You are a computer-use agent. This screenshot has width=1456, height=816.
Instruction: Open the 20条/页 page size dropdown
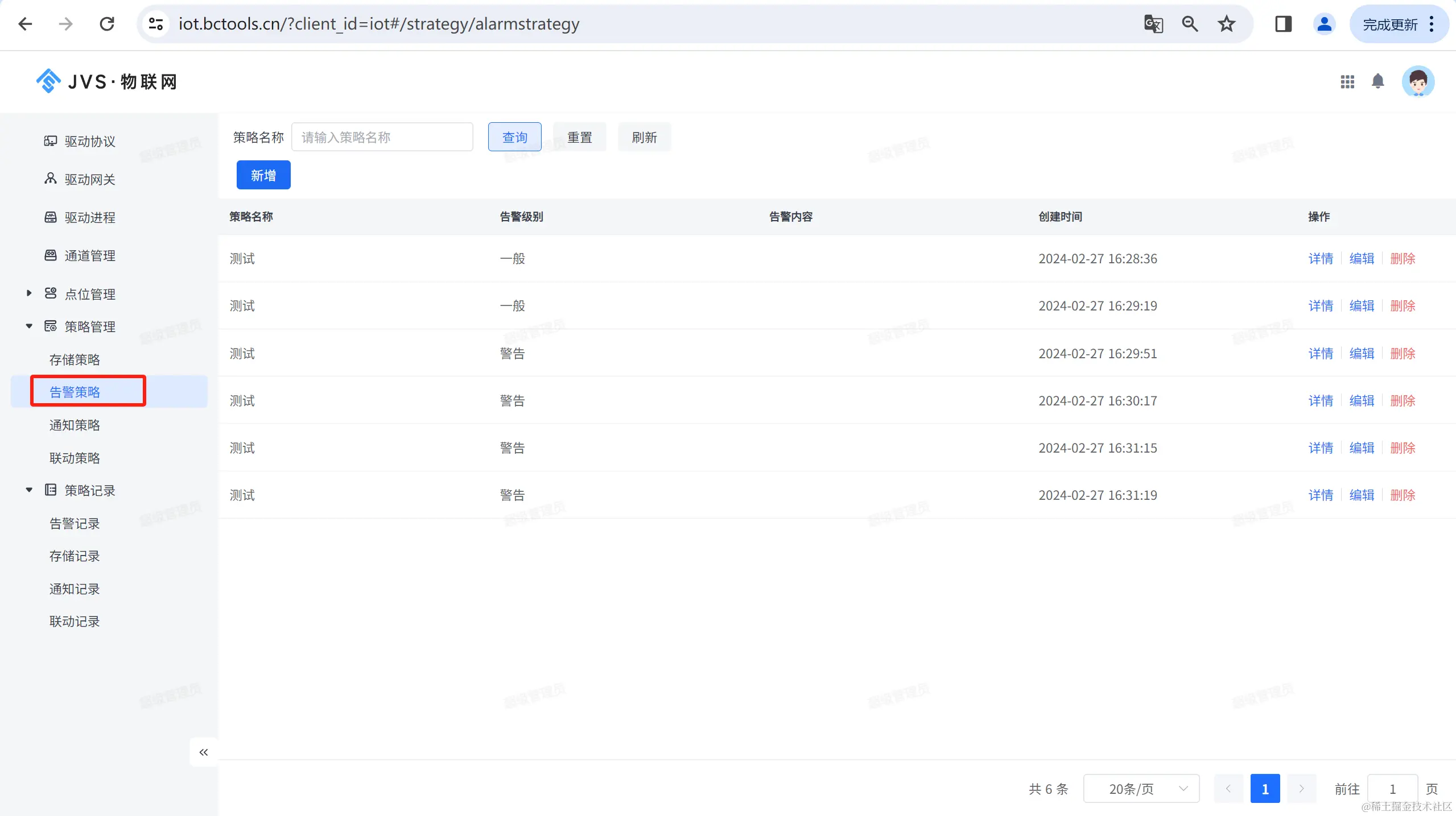point(1141,789)
